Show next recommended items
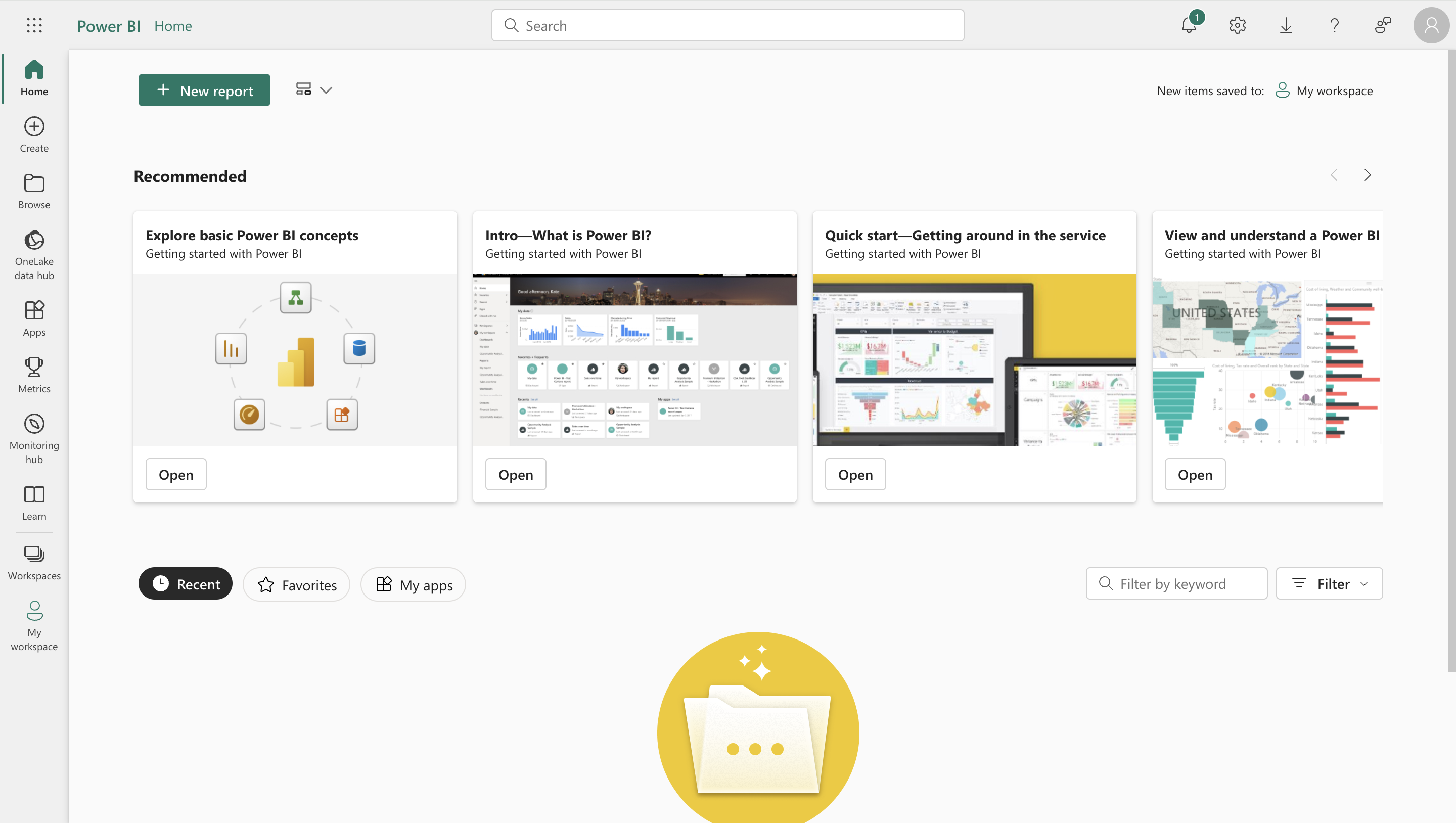This screenshot has width=1456, height=823. pos(1367,175)
